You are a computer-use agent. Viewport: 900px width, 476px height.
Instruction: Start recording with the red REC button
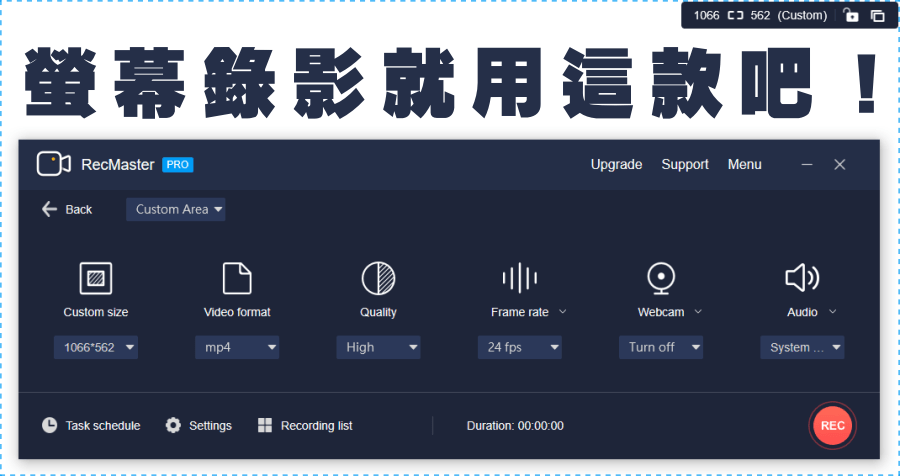(832, 425)
